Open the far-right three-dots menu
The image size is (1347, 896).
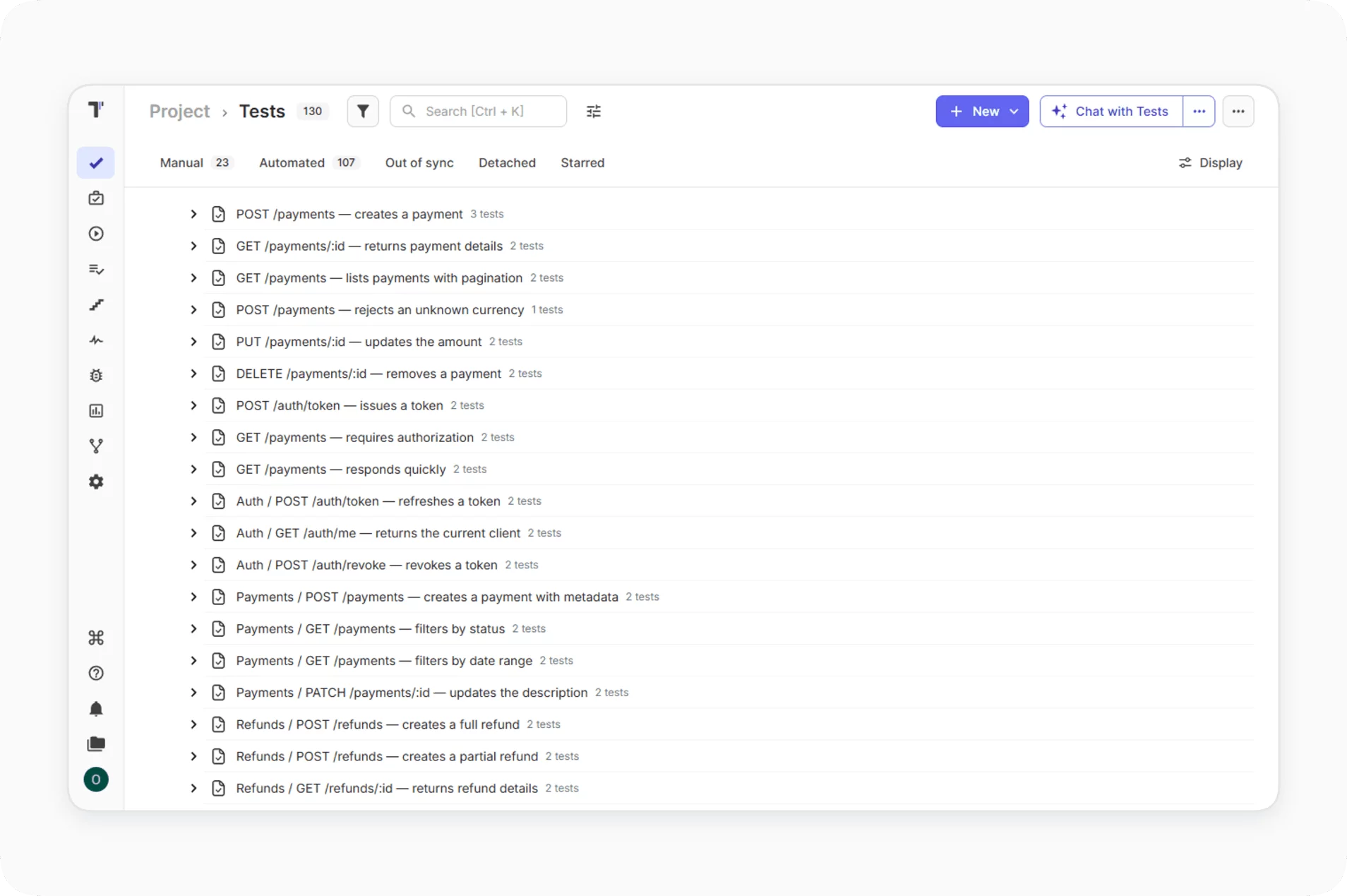pyautogui.click(x=1238, y=112)
